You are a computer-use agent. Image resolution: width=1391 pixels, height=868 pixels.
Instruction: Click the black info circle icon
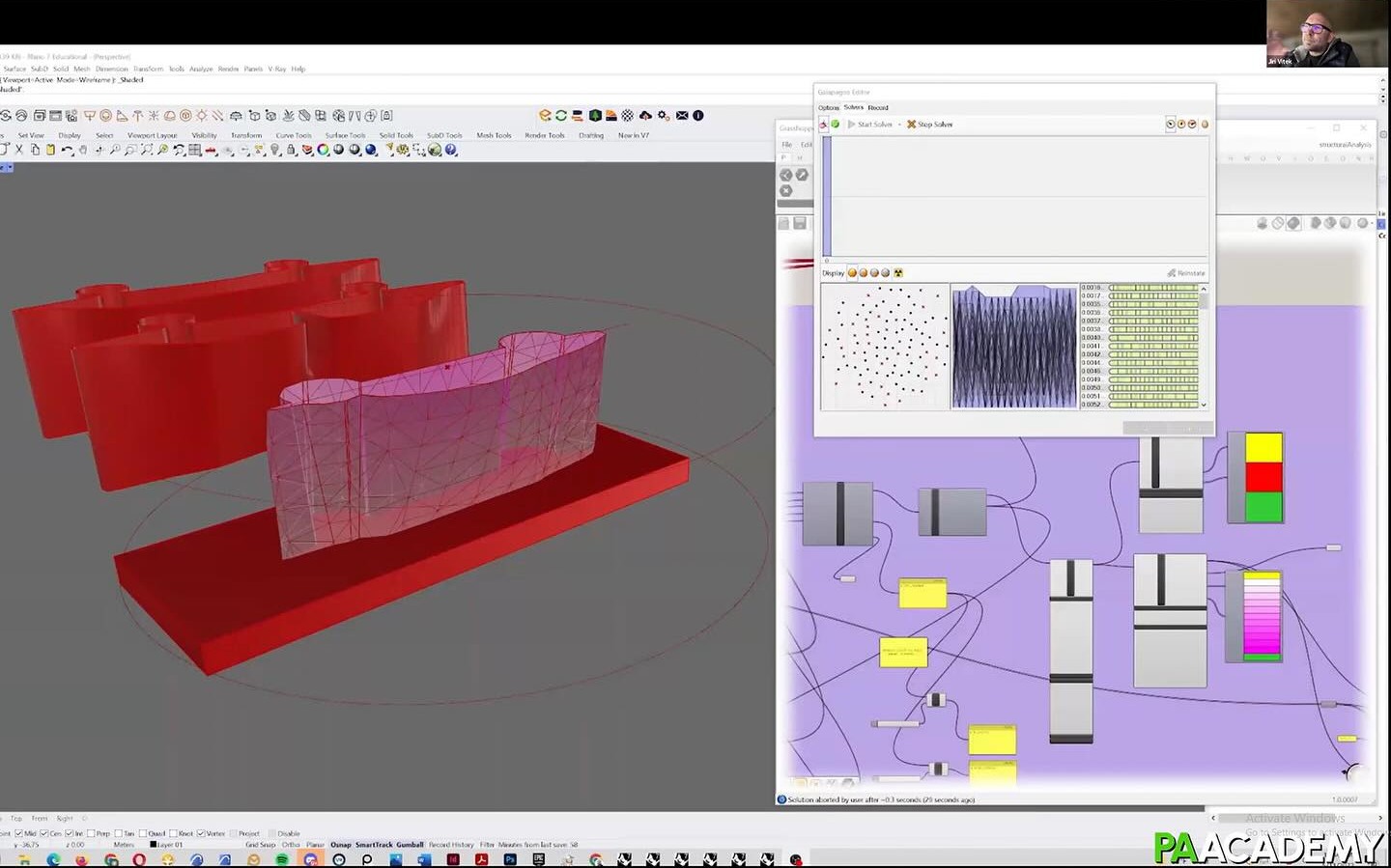(x=698, y=116)
